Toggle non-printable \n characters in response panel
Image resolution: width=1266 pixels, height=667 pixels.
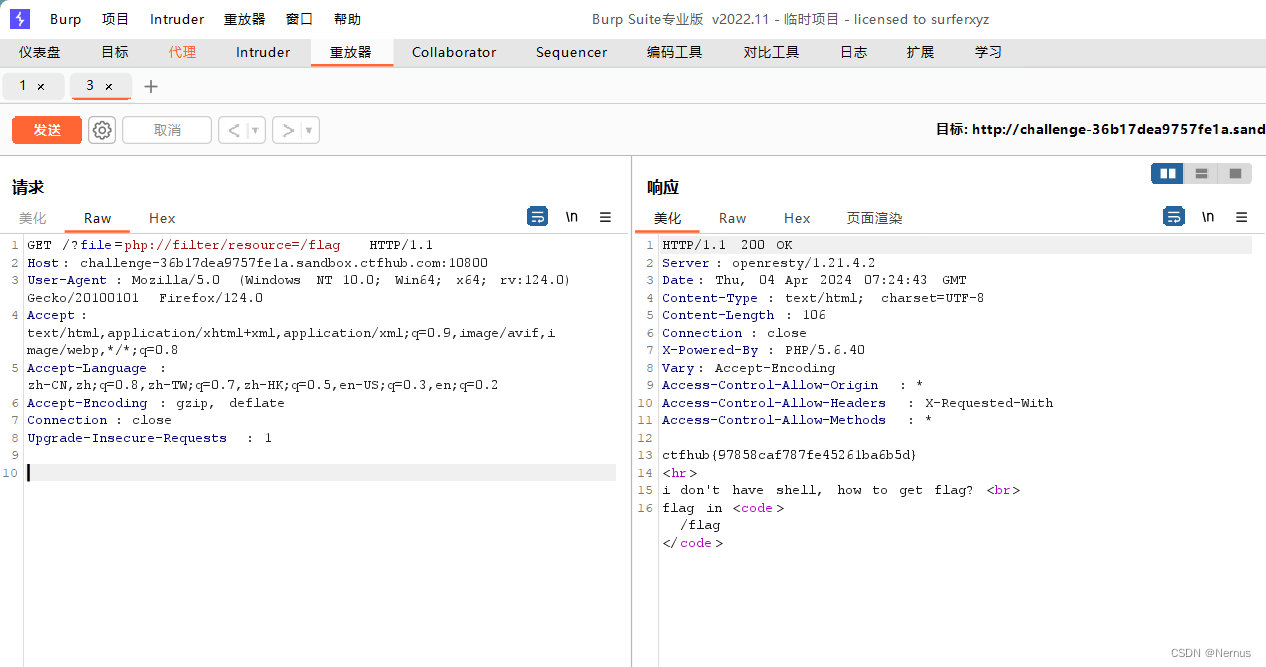pyautogui.click(x=1208, y=217)
